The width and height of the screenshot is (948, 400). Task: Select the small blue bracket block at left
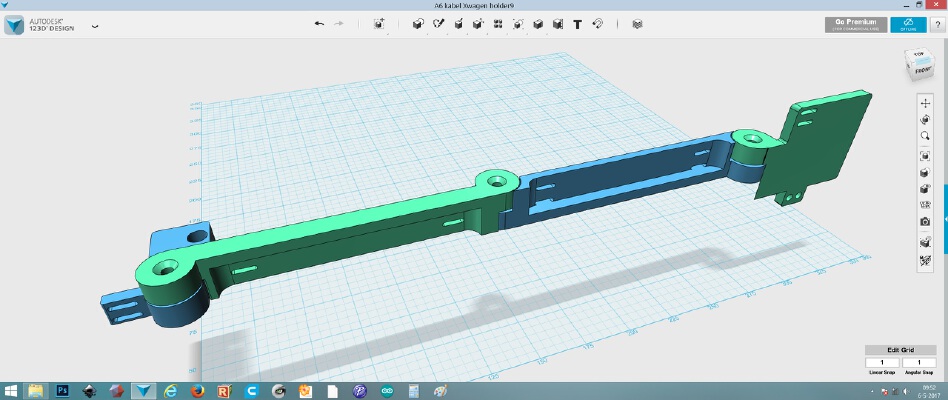pyautogui.click(x=174, y=237)
